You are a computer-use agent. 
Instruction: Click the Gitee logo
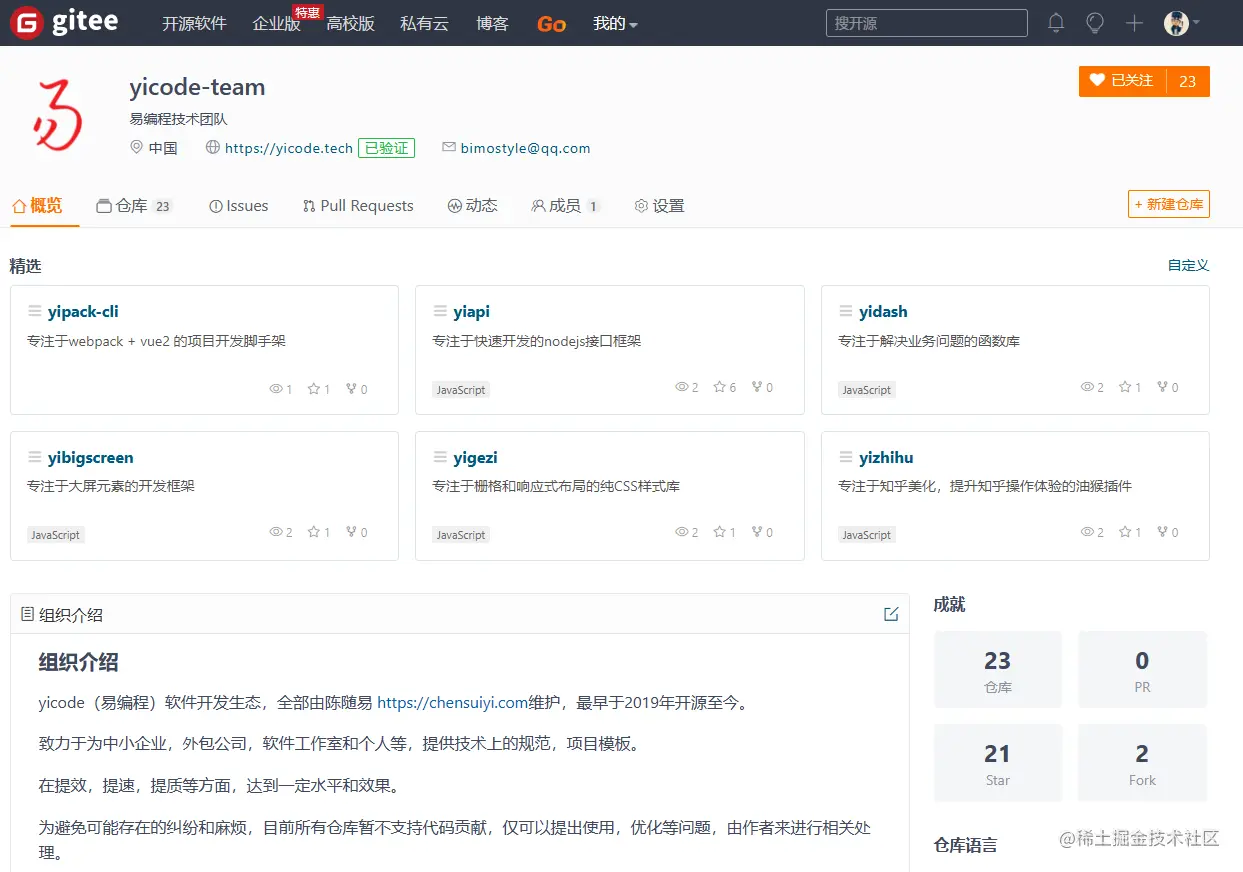click(64, 22)
